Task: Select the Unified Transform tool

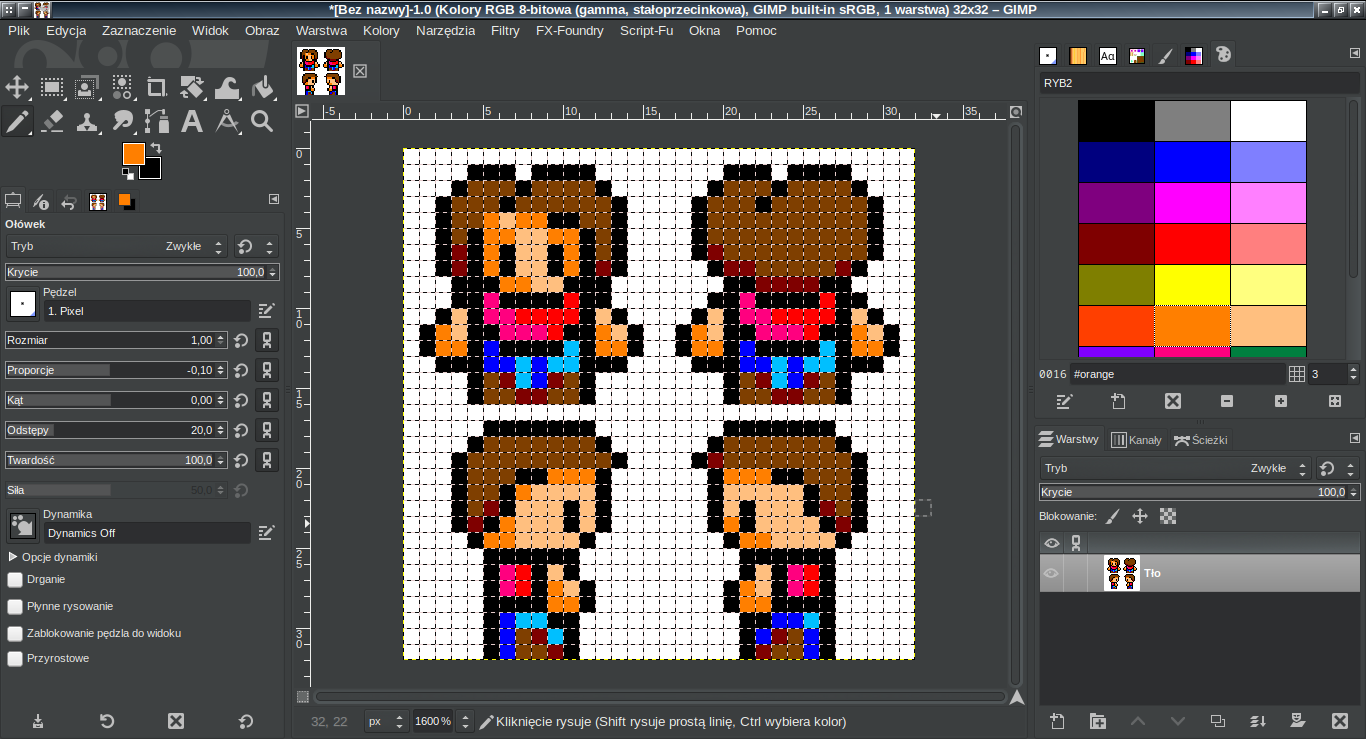Action: tap(192, 87)
